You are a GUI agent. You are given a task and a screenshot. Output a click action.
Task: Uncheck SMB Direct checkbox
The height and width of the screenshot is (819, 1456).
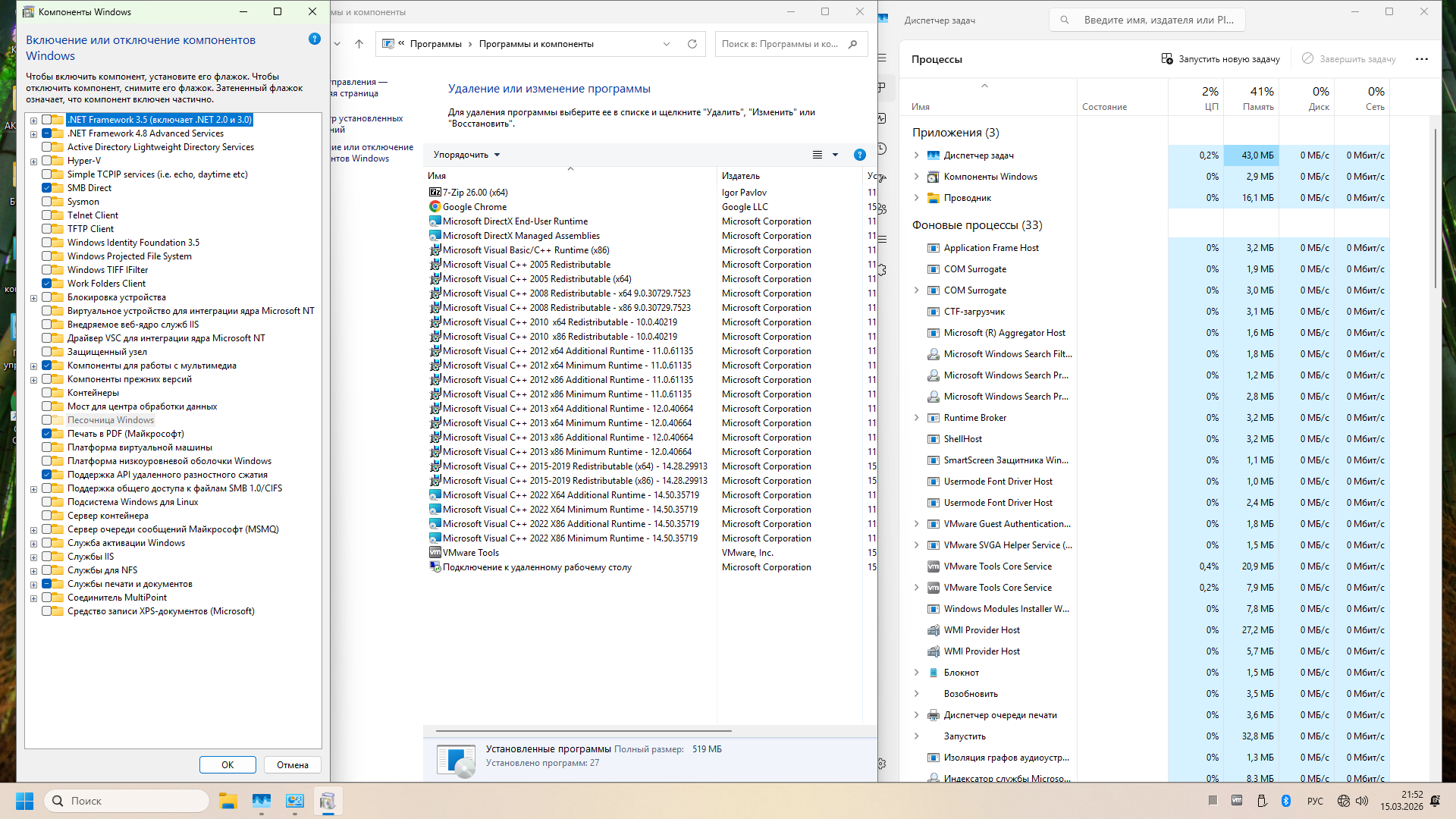coord(47,188)
